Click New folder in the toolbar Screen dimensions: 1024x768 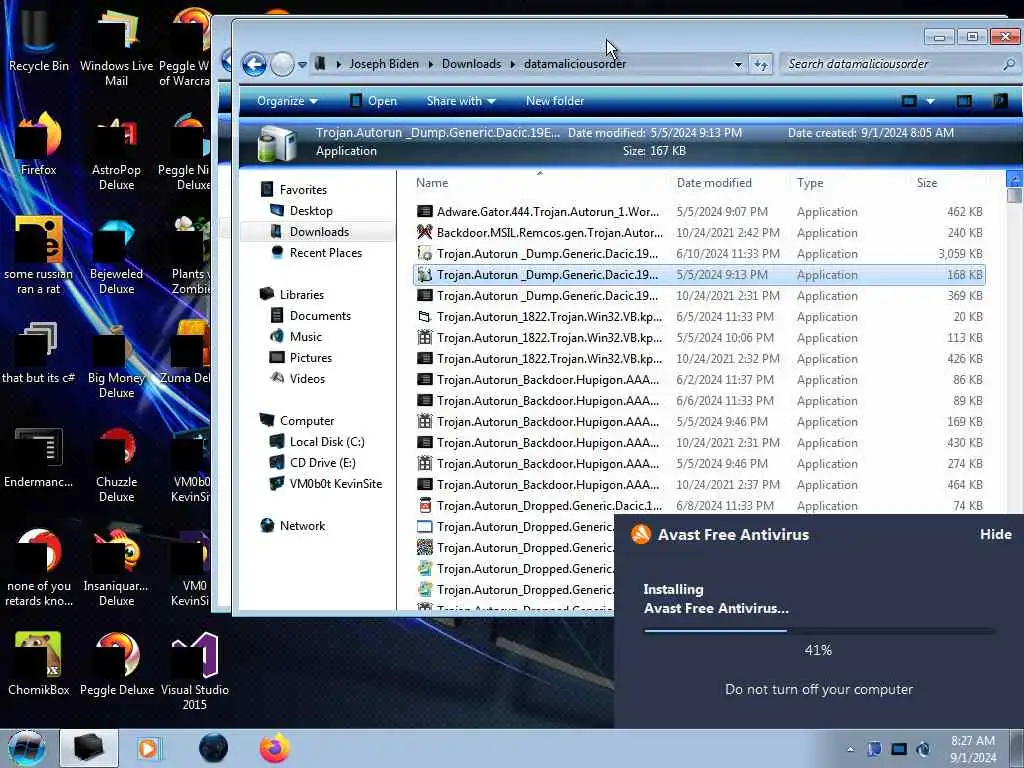(554, 101)
